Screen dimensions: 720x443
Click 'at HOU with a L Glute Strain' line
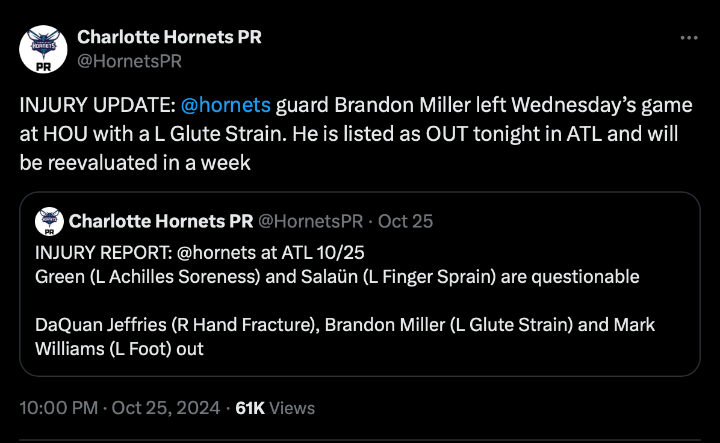150,134
